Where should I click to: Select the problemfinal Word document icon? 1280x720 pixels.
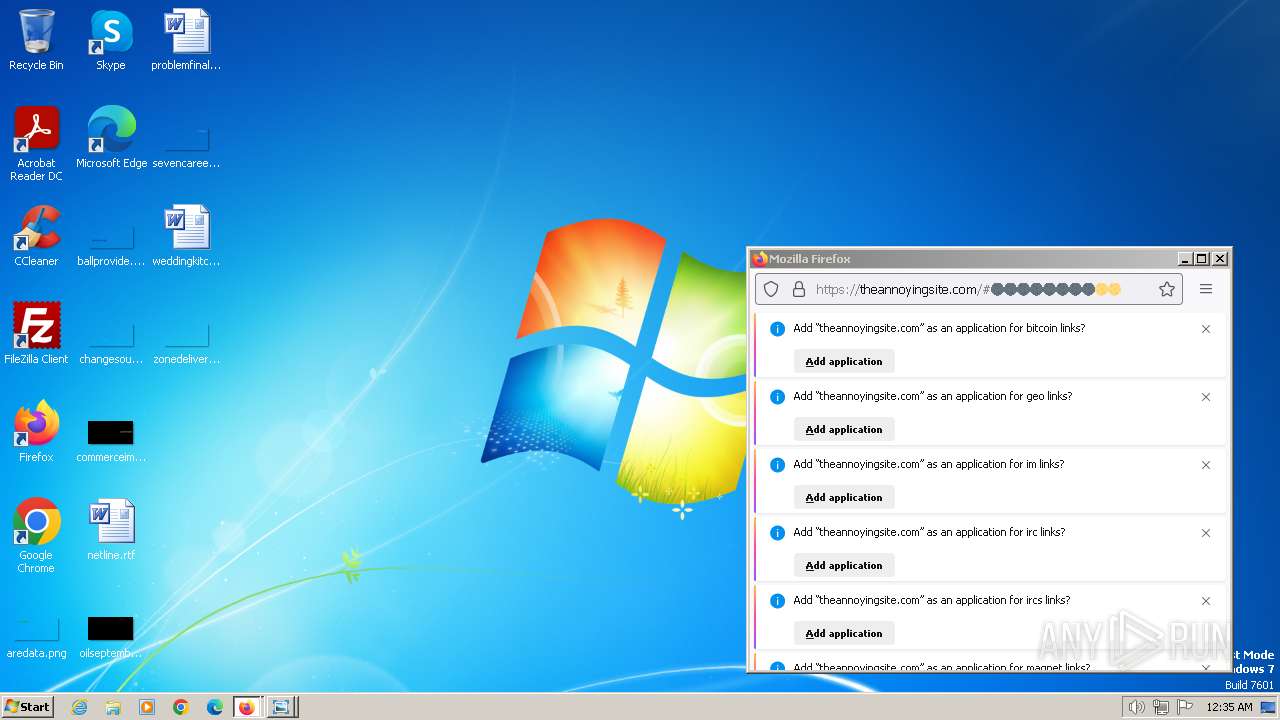[186, 40]
